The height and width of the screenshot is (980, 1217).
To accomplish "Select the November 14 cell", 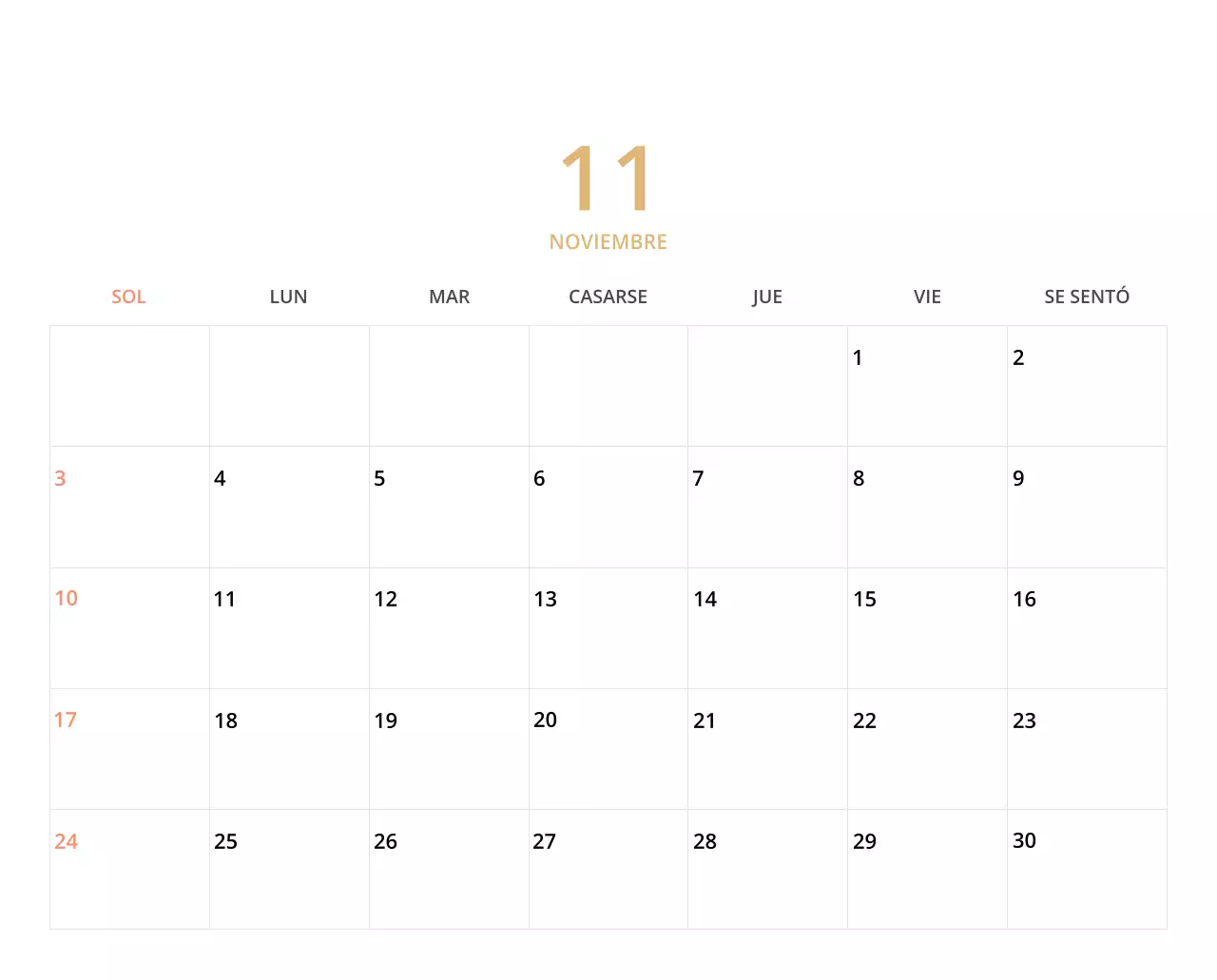I will pos(705,599).
